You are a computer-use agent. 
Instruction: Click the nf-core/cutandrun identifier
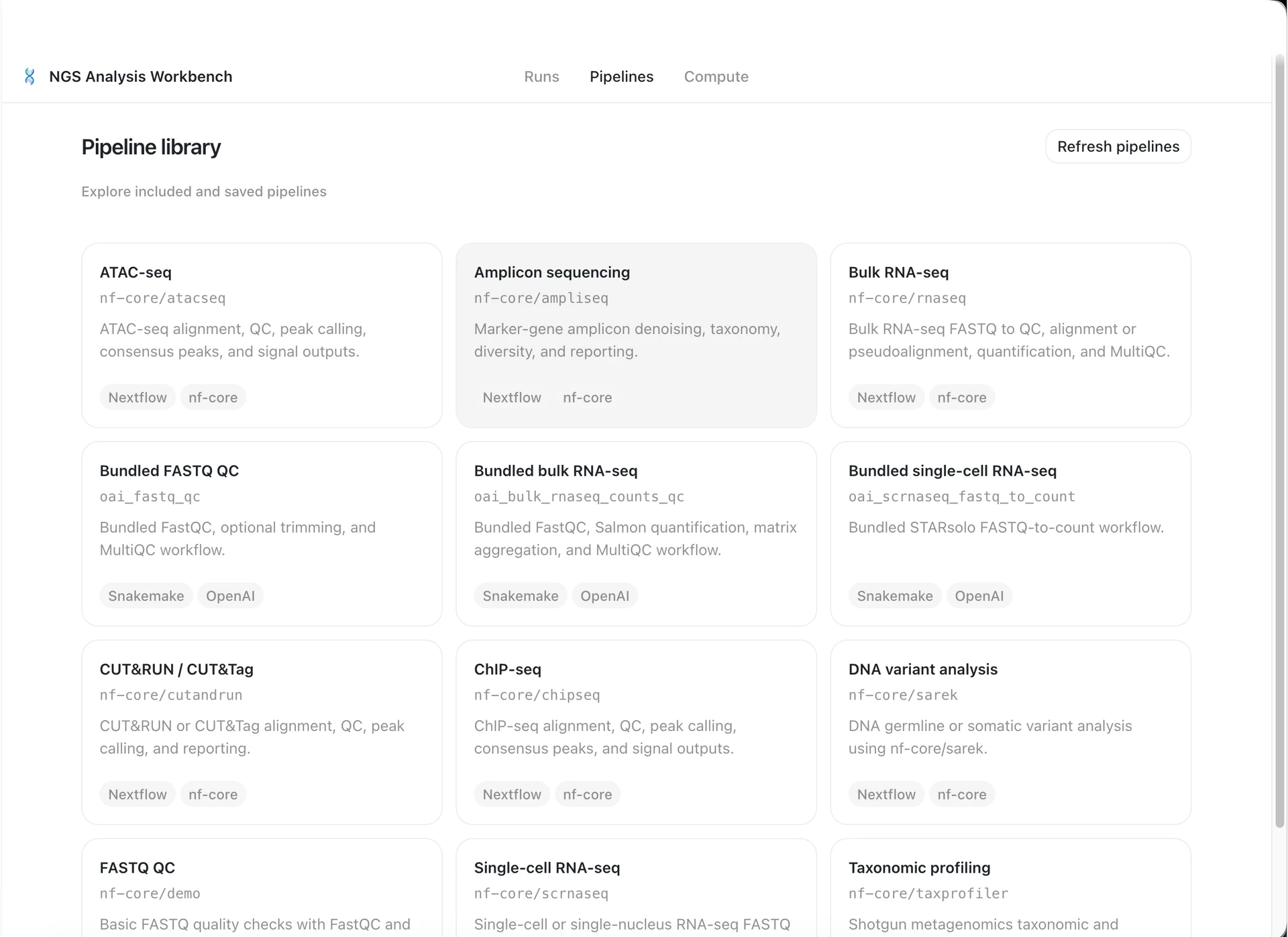[x=171, y=695]
